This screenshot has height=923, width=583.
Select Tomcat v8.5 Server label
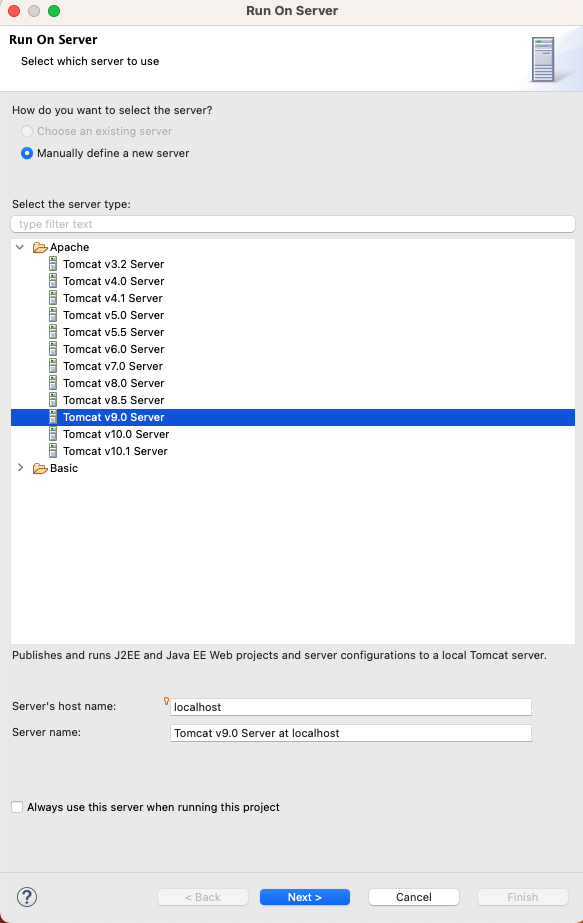click(x=114, y=401)
